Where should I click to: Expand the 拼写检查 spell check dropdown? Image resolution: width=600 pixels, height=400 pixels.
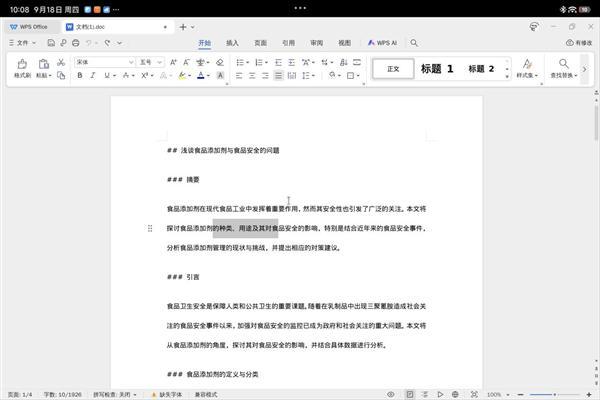(117, 394)
